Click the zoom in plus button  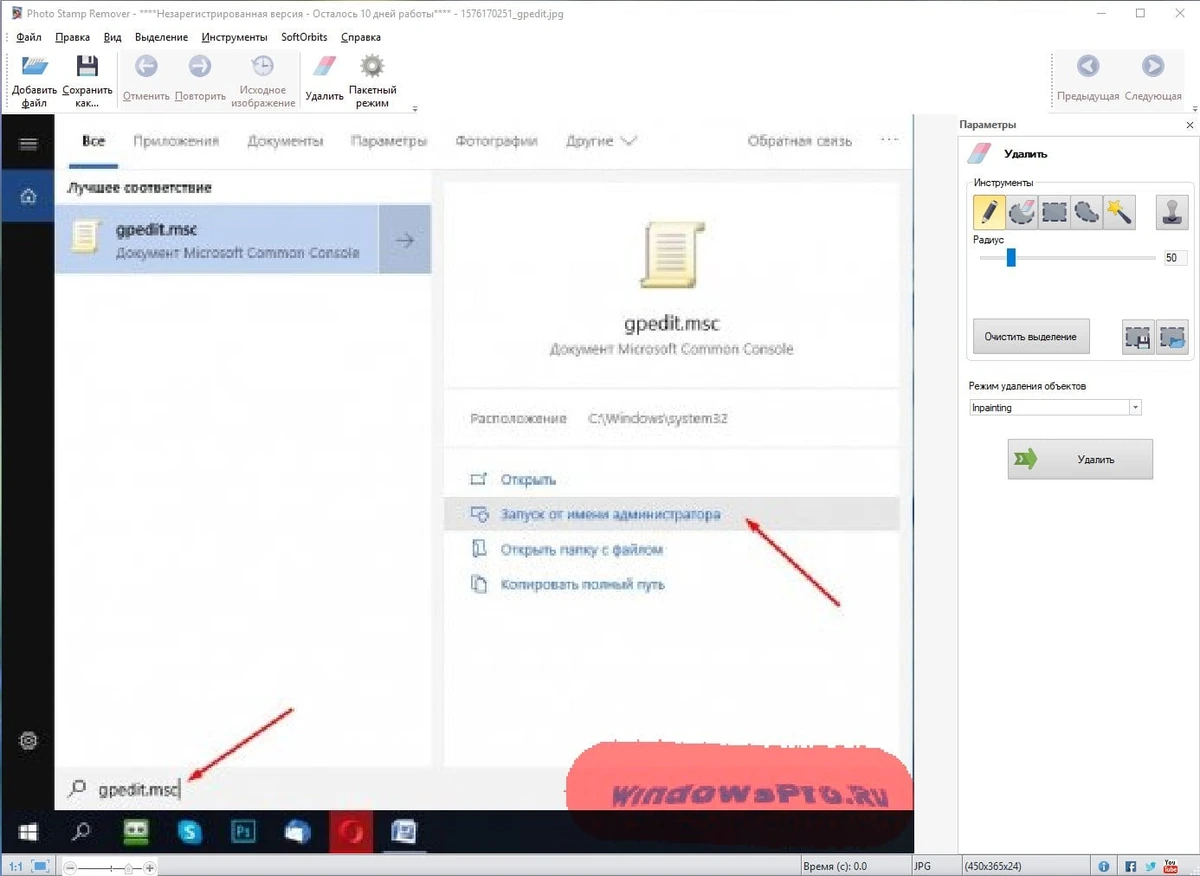click(x=149, y=868)
